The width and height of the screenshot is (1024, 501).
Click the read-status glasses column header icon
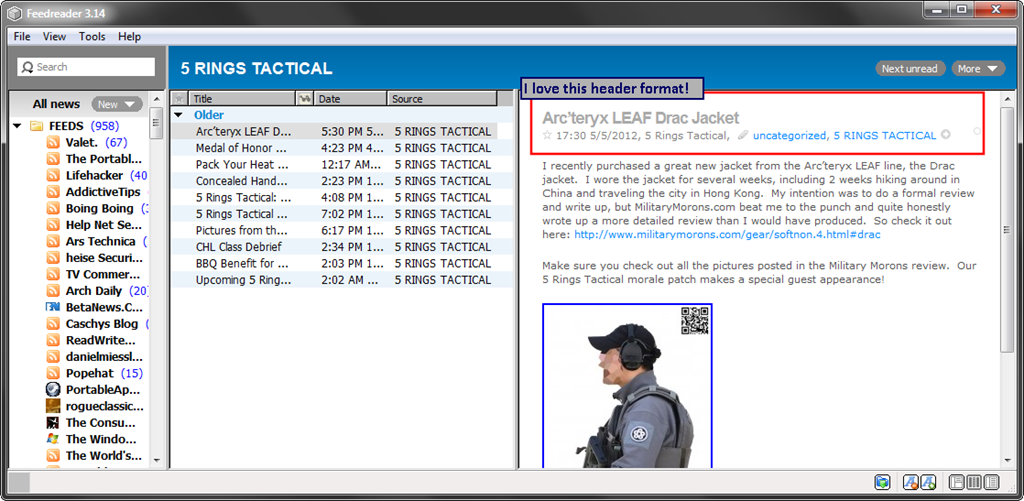304,99
